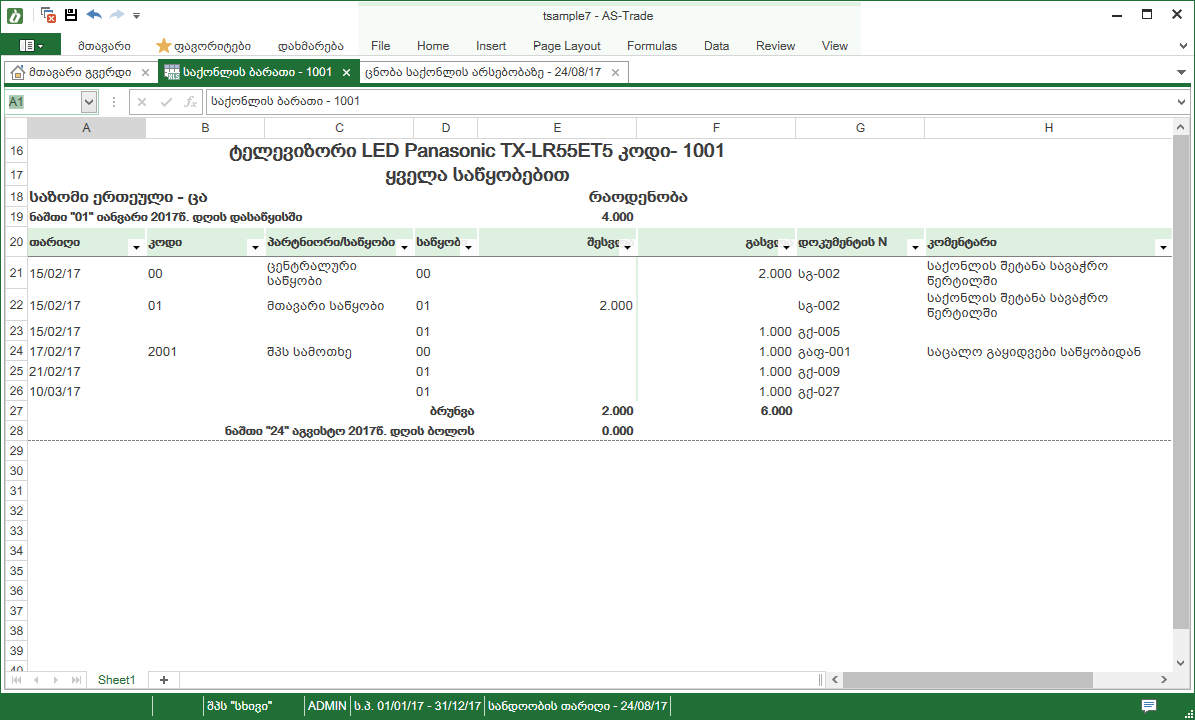Click the close all windows icon
The image size is (1195, 720).
click(48, 15)
